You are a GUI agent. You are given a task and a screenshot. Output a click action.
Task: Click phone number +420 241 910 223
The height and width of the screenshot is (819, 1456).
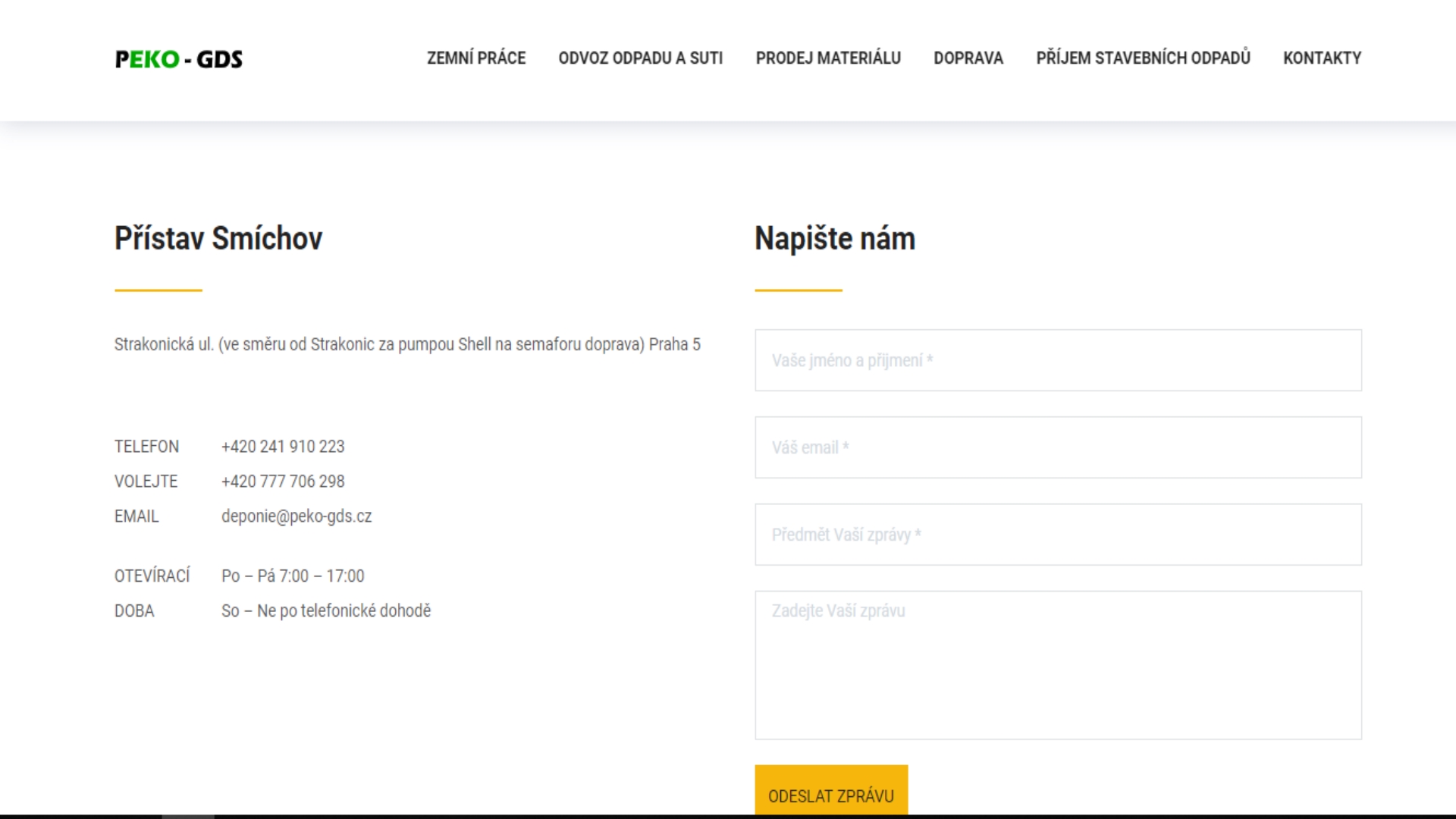(283, 447)
